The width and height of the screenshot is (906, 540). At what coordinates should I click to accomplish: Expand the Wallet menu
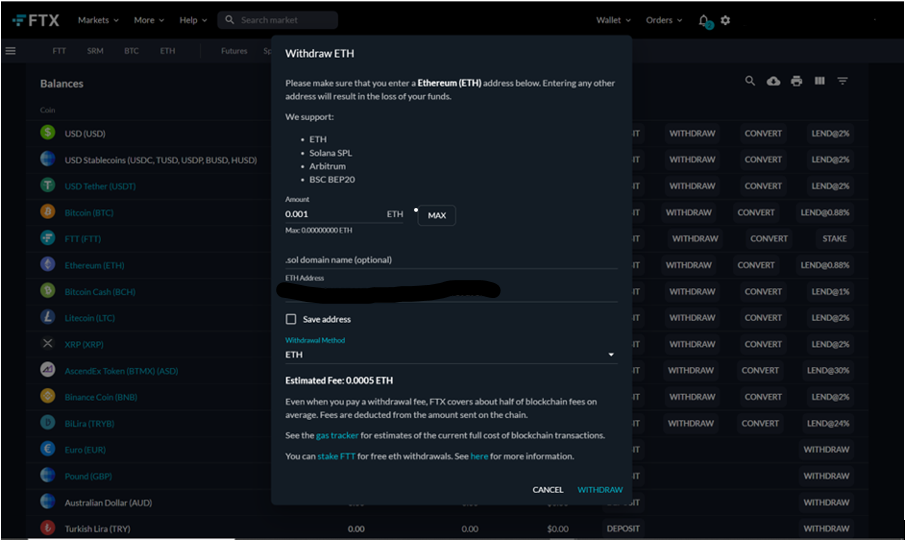(x=614, y=20)
